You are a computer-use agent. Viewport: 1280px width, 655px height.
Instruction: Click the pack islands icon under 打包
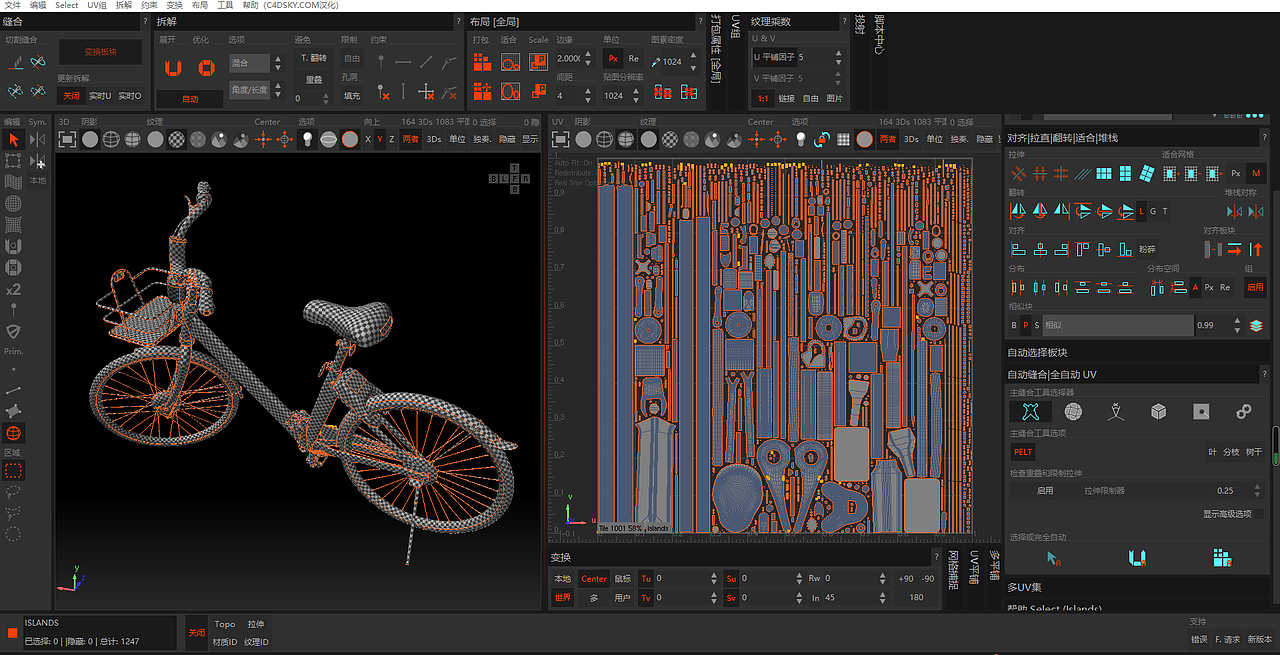pyautogui.click(x=482, y=62)
